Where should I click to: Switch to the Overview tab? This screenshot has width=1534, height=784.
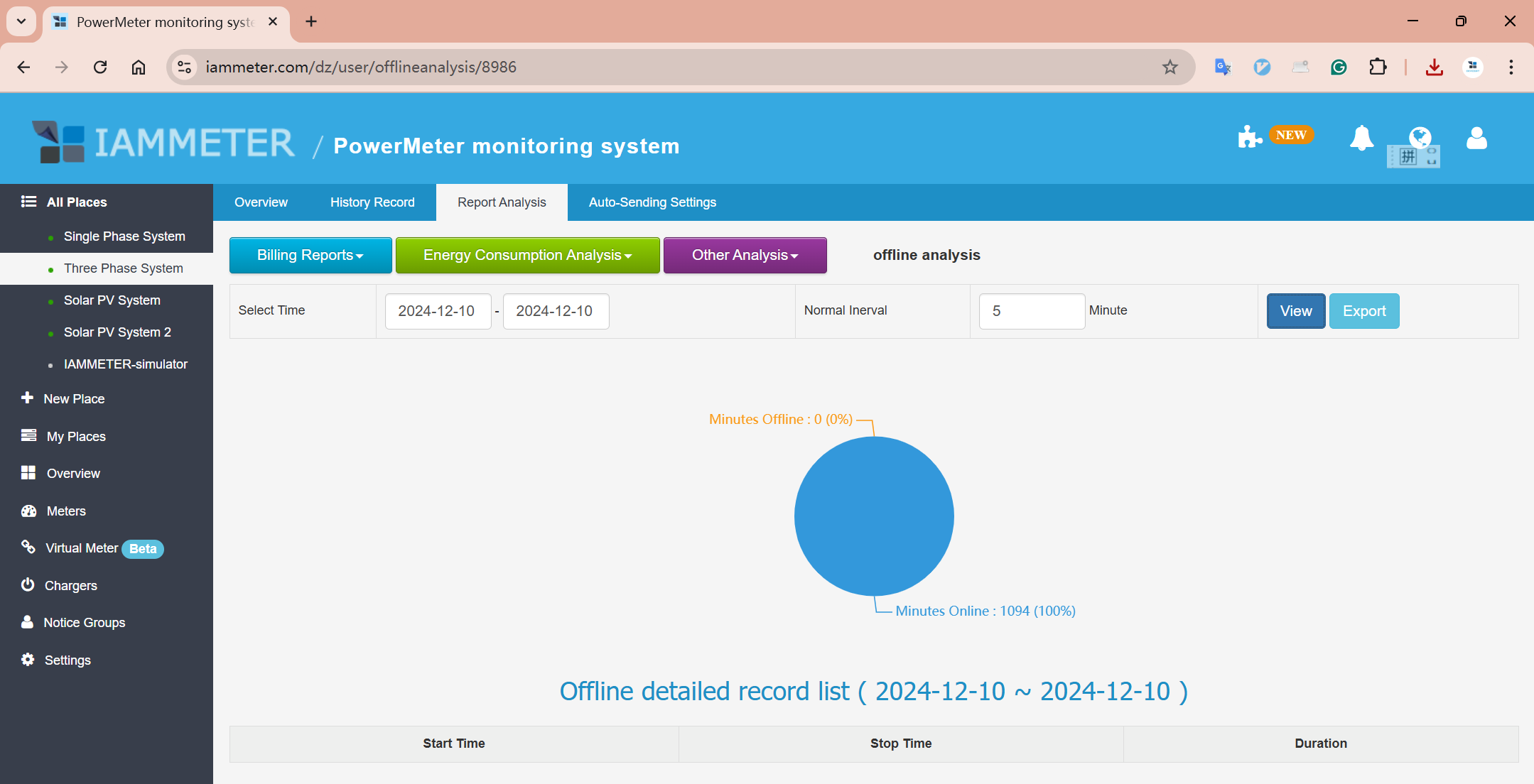click(261, 202)
